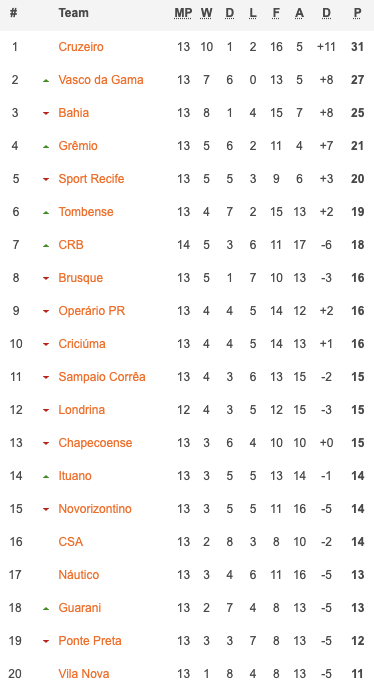Click green up arrow beside CRB

point(46,246)
